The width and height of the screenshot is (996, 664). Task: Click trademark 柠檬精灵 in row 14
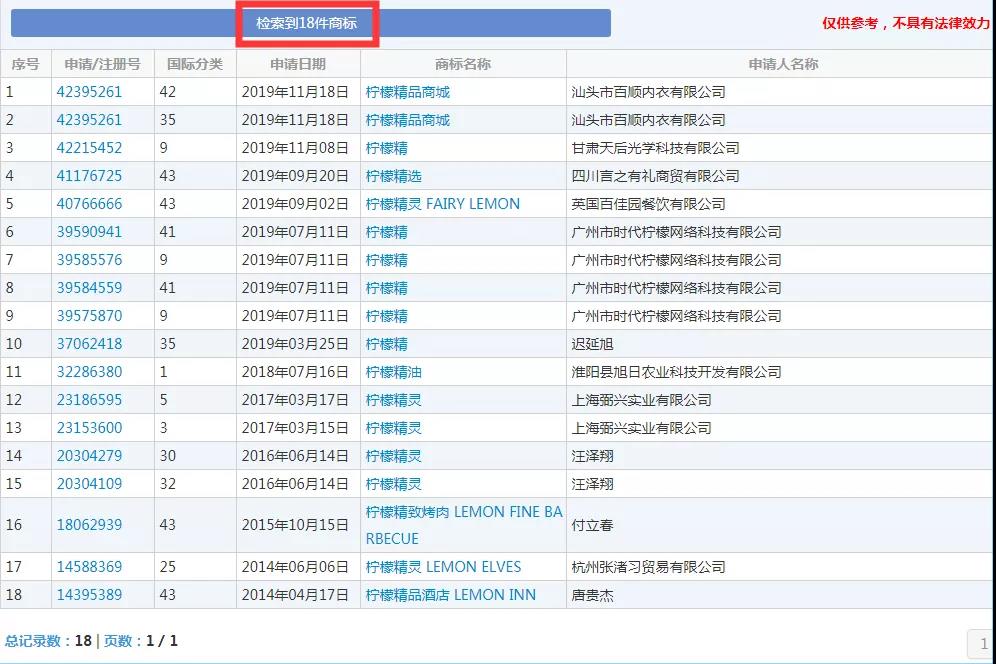click(x=393, y=456)
